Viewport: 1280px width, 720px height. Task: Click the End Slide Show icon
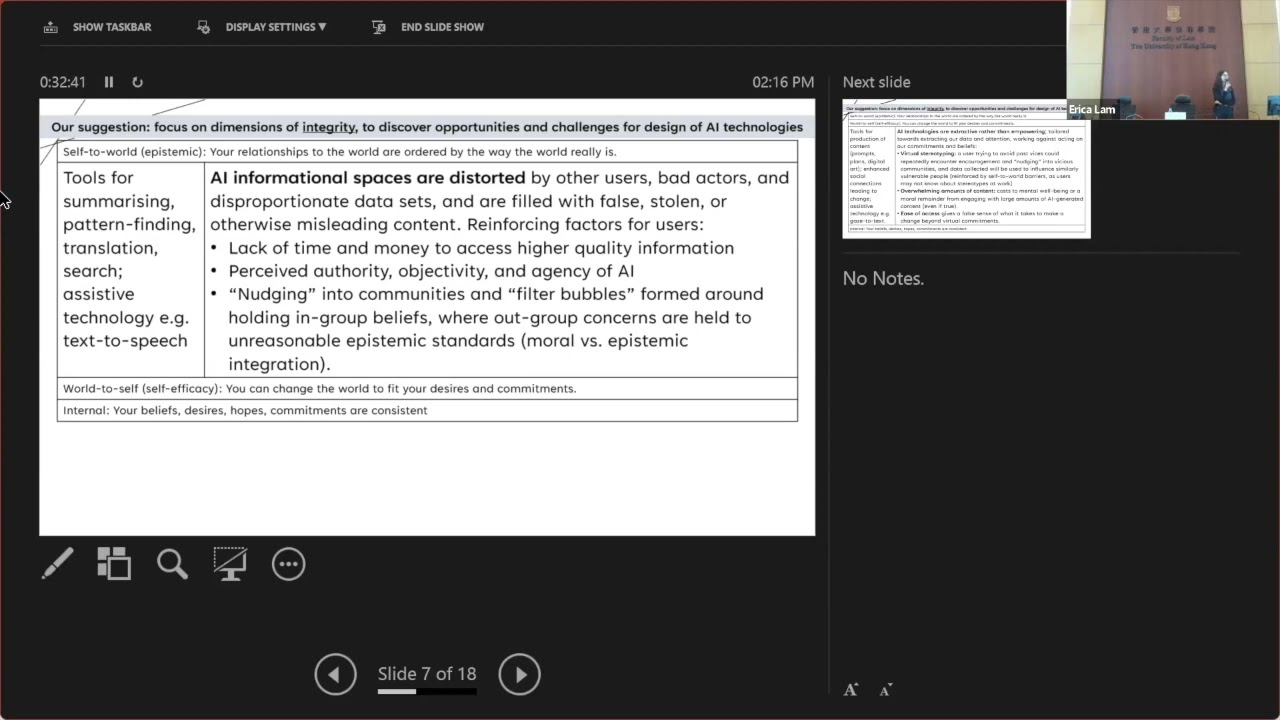click(x=379, y=27)
